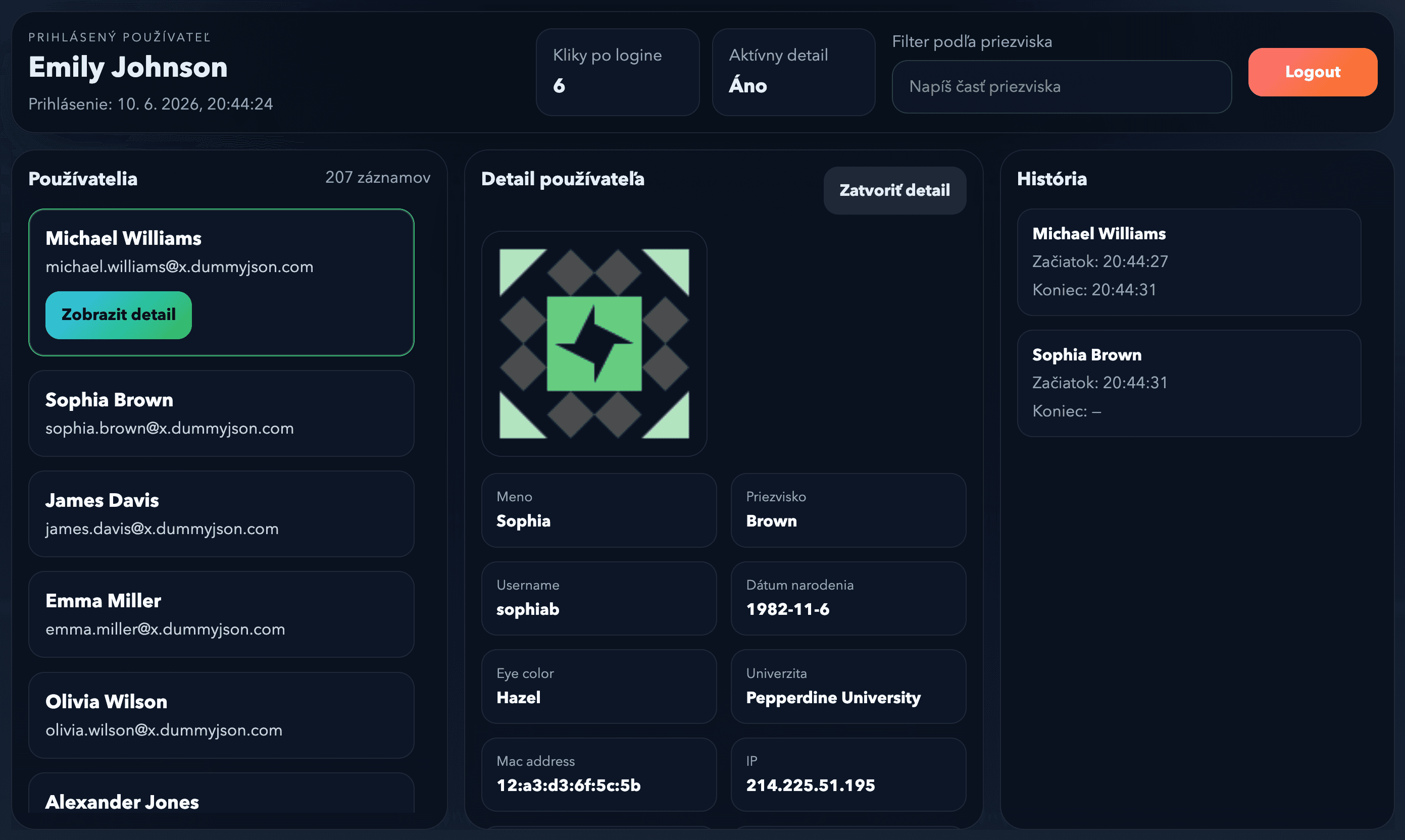Close the user detail with Zatvoriť detail
The image size is (1405, 840).
(894, 190)
